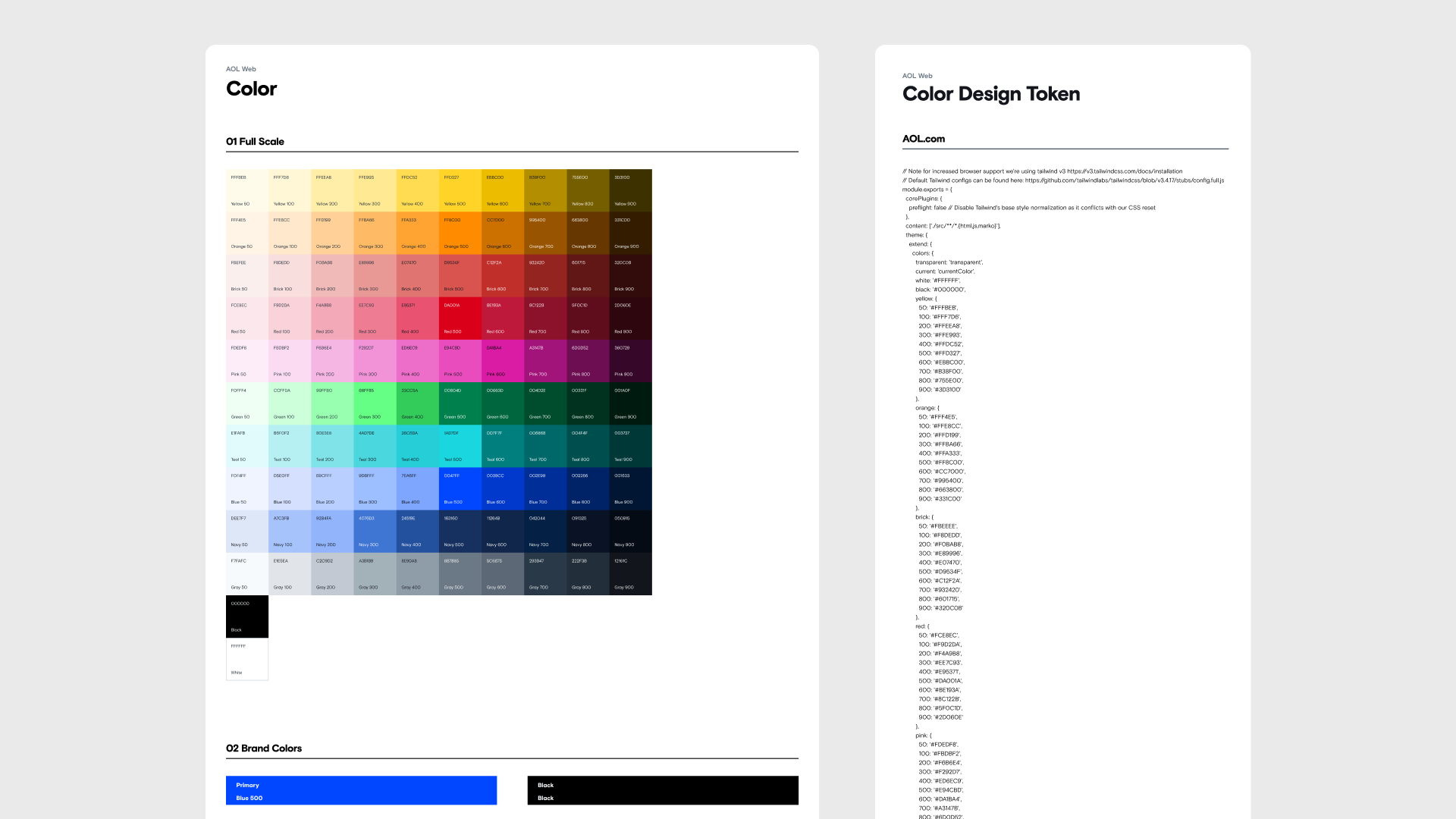Click the 02 Brand Colors heading
This screenshot has height=819, width=1456.
point(264,748)
